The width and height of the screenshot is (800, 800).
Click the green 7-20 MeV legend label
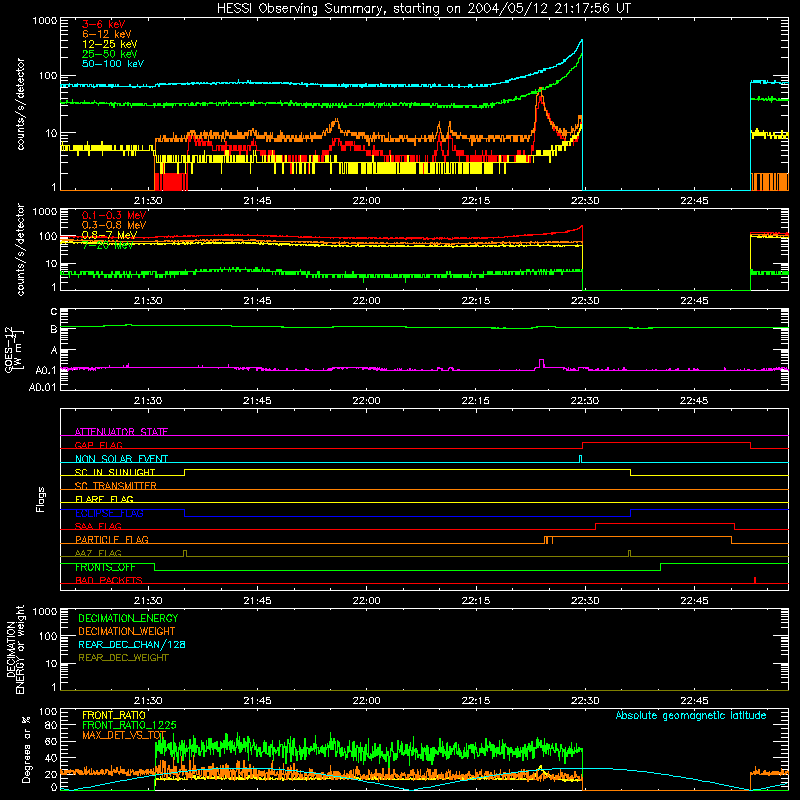(x=108, y=245)
